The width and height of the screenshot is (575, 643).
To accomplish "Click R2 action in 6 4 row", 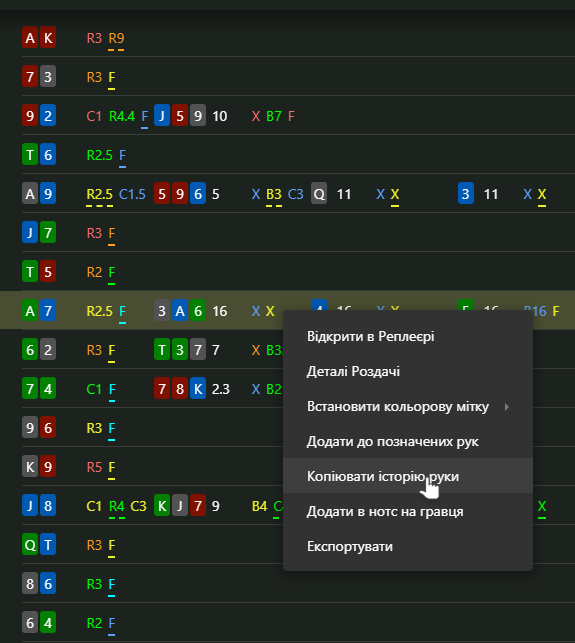I will tap(94, 623).
